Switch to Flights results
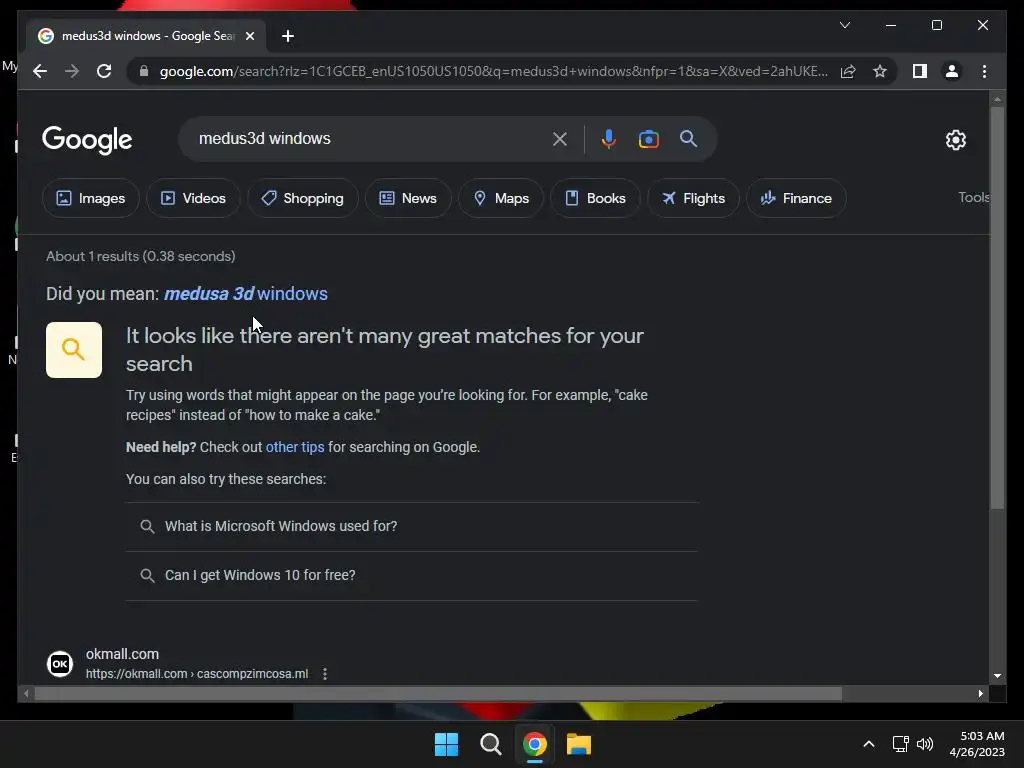Image resolution: width=1024 pixels, height=768 pixels. (x=693, y=198)
